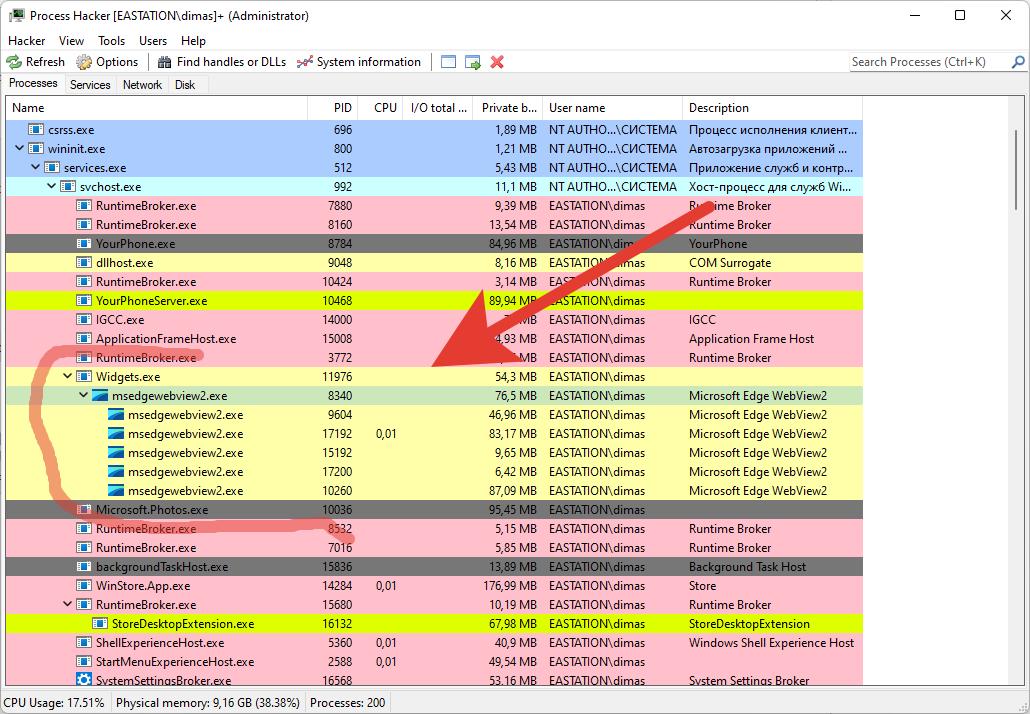Click the icon of msedgewebview2.exe PID 15192
Viewport: 1030px width, 714px height.
pyautogui.click(x=116, y=453)
